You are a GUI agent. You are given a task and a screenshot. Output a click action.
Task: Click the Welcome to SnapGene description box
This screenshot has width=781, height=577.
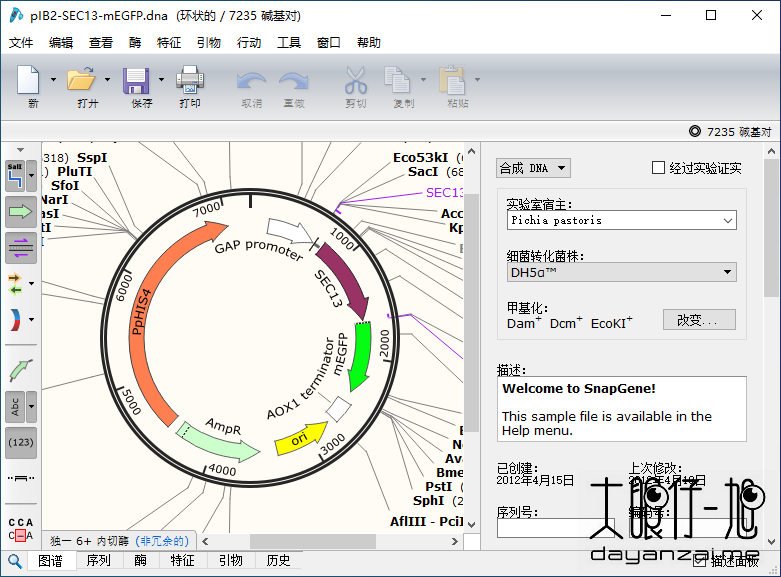tap(622, 409)
